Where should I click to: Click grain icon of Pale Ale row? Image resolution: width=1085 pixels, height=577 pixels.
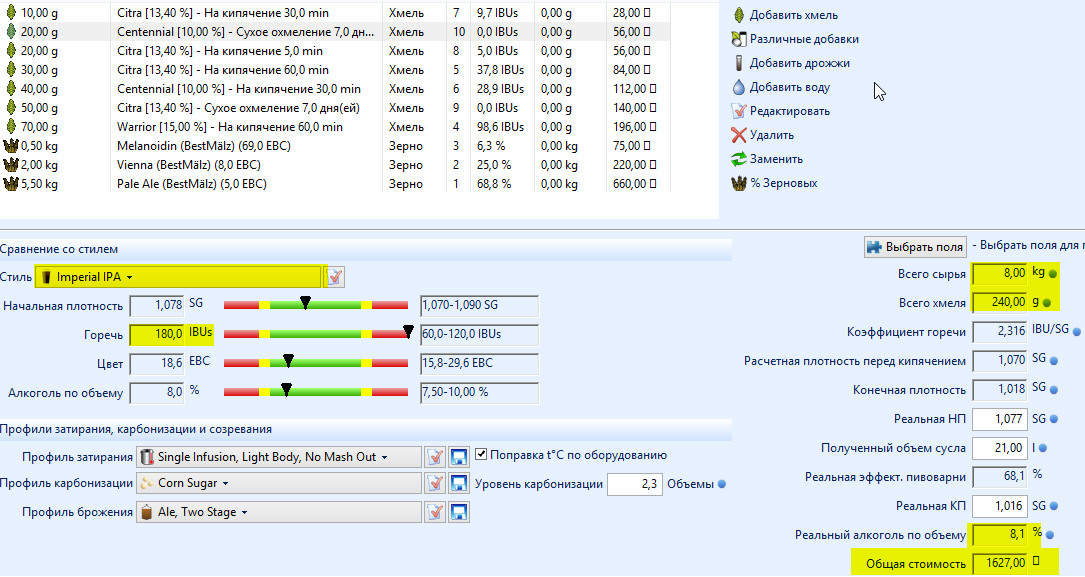pyautogui.click(x=10, y=184)
